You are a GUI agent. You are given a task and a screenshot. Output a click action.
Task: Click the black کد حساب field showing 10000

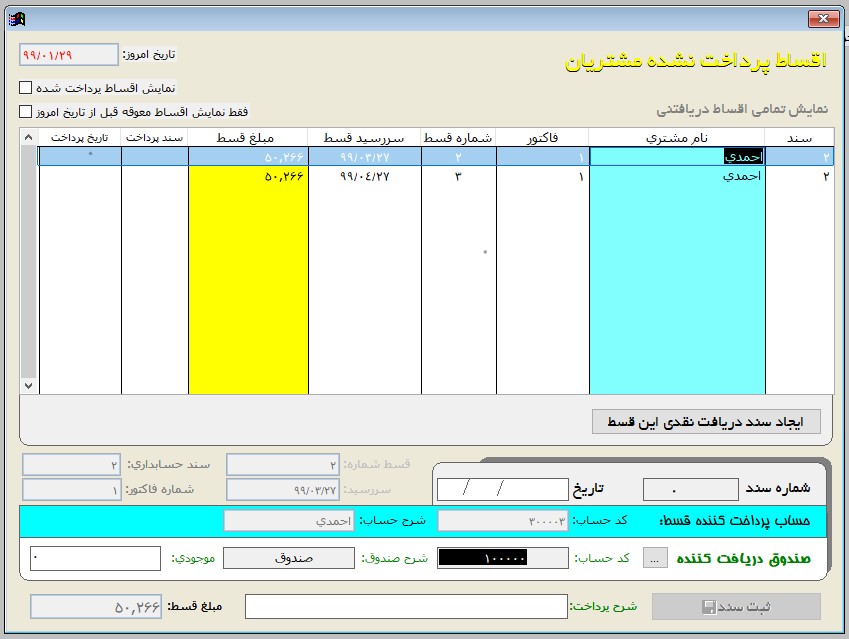click(x=502, y=558)
